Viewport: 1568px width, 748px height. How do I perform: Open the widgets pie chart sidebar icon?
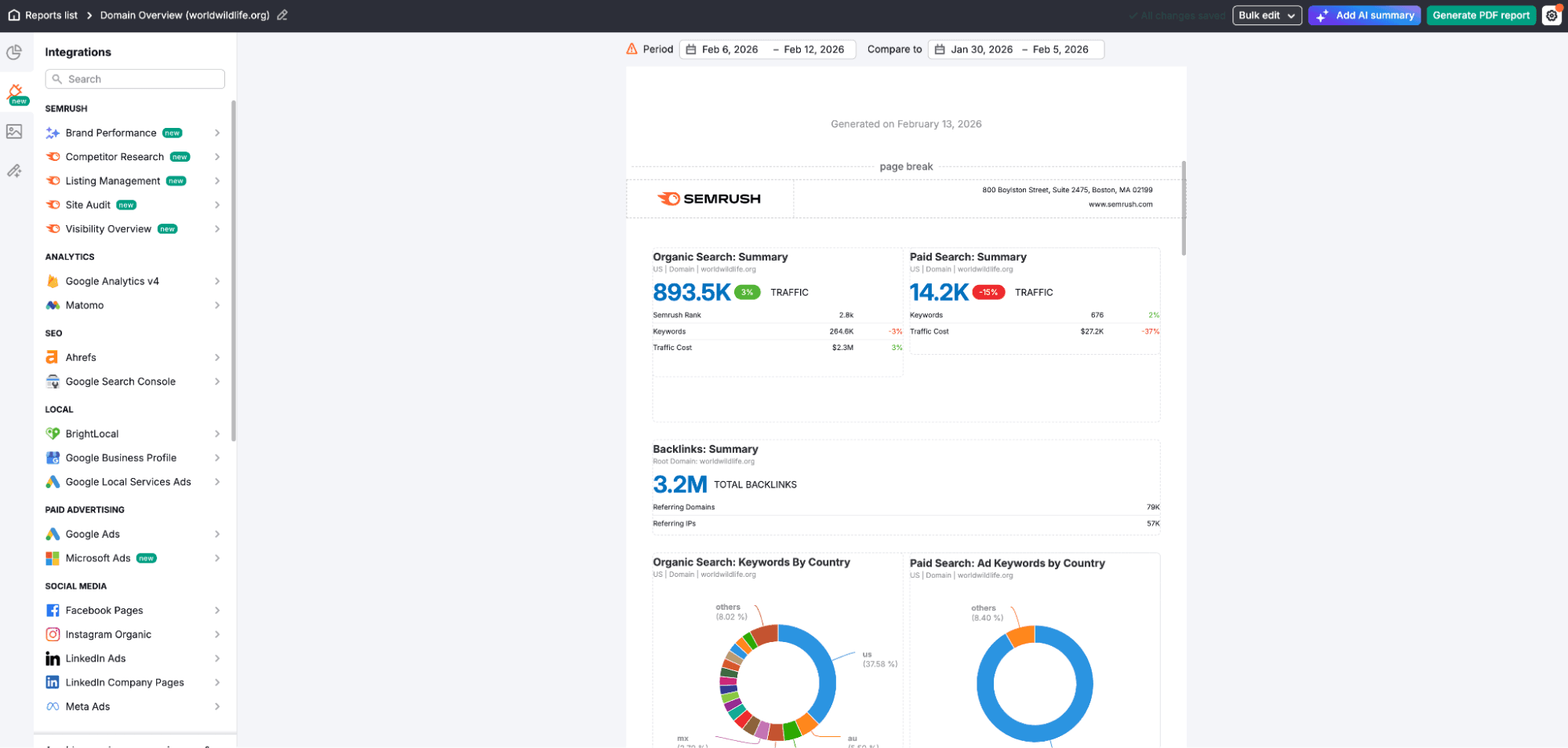click(14, 53)
